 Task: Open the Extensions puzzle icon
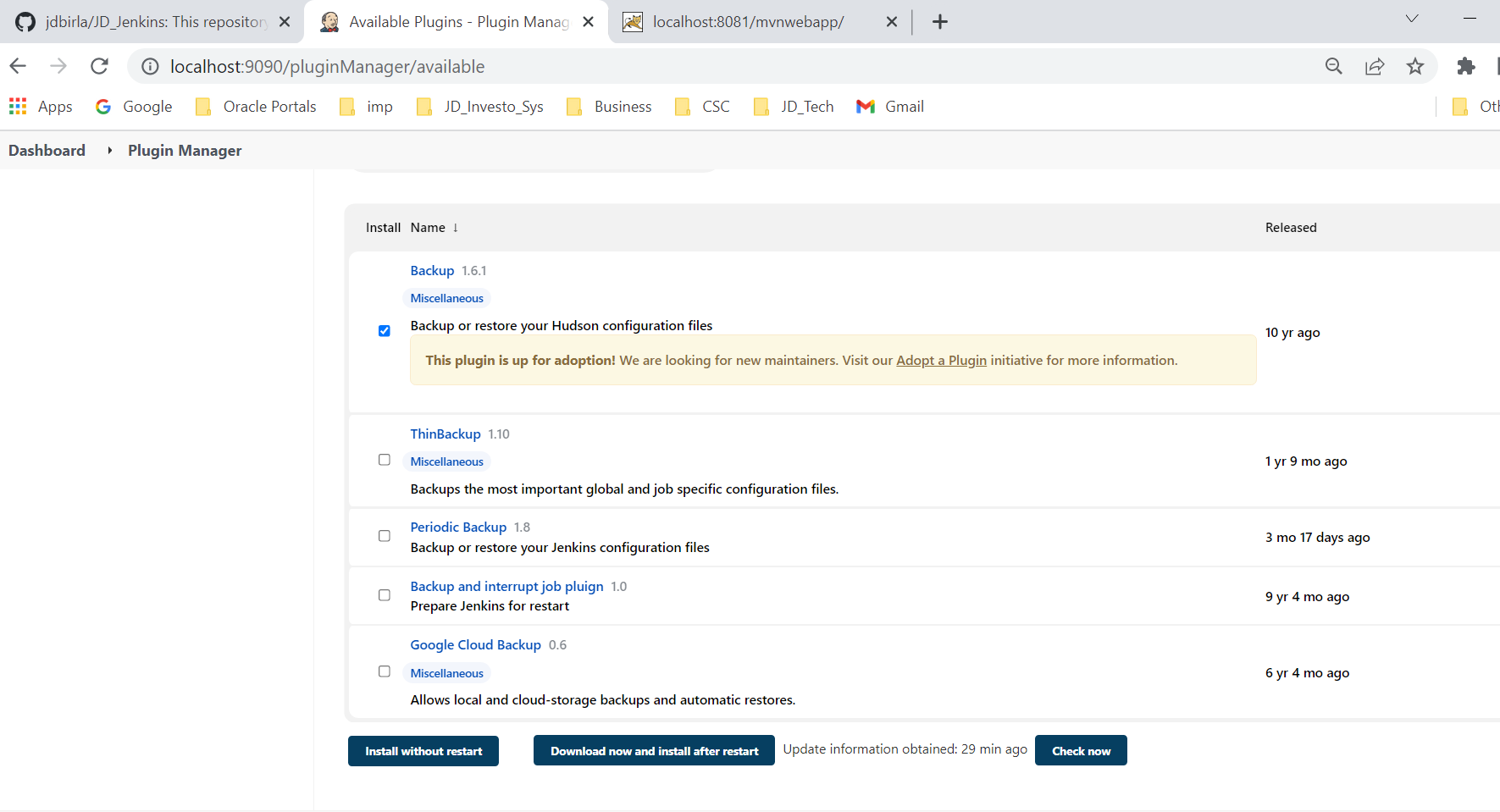coord(1466,66)
